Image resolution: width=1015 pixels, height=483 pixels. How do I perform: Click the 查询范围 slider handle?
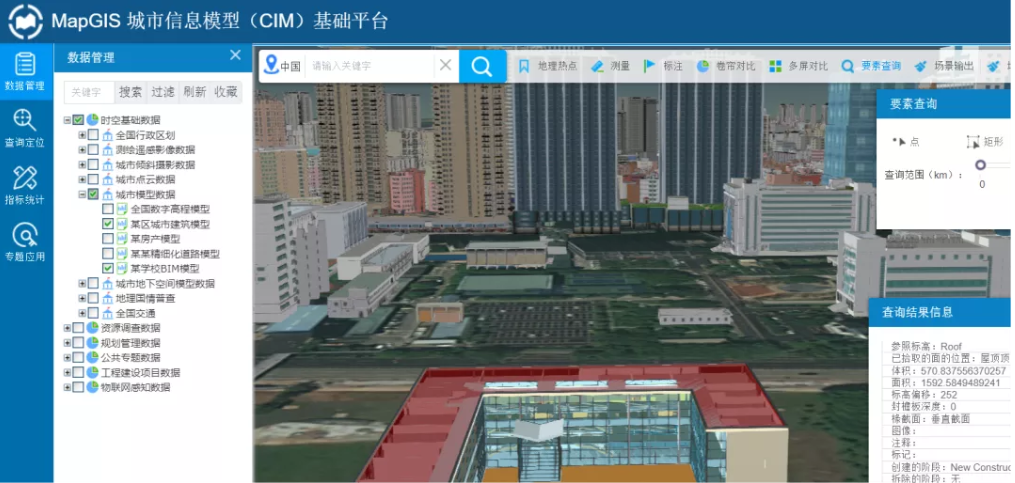click(x=981, y=166)
